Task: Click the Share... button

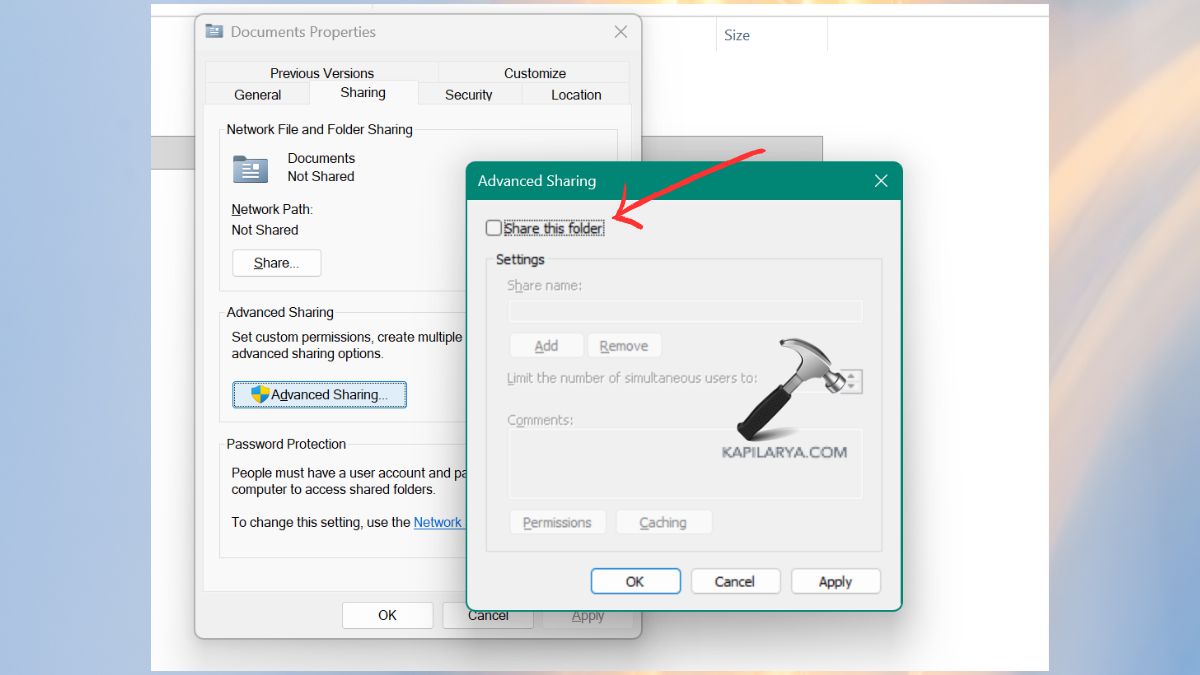Action: (276, 262)
